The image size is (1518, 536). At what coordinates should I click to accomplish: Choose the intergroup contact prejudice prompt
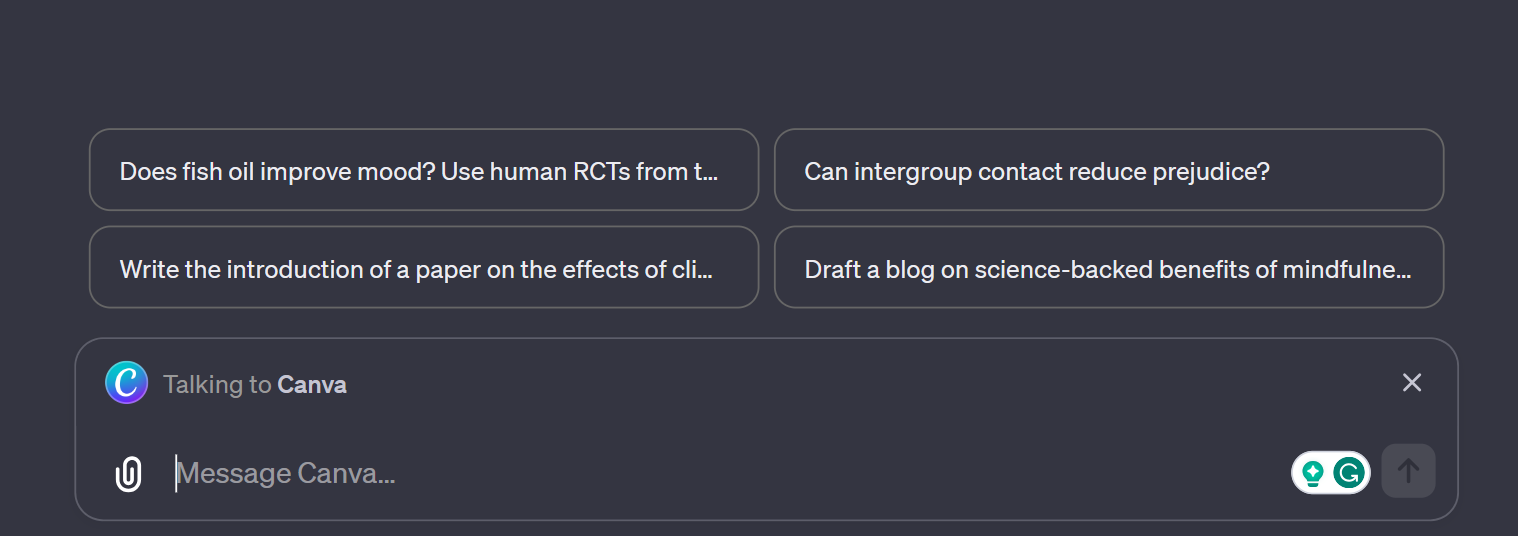(x=1109, y=170)
